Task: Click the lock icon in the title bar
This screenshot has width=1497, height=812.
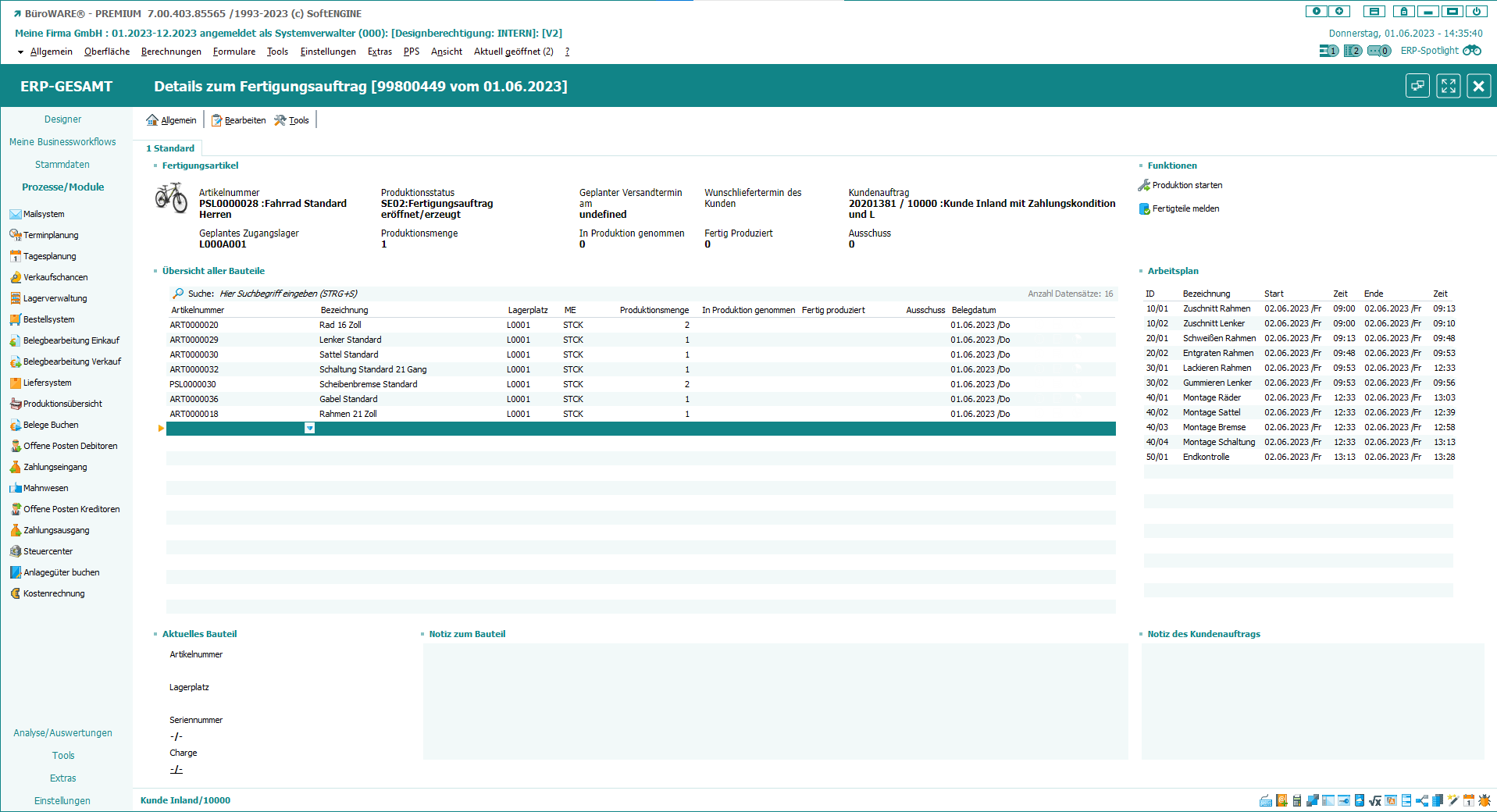Action: pyautogui.click(x=1403, y=12)
